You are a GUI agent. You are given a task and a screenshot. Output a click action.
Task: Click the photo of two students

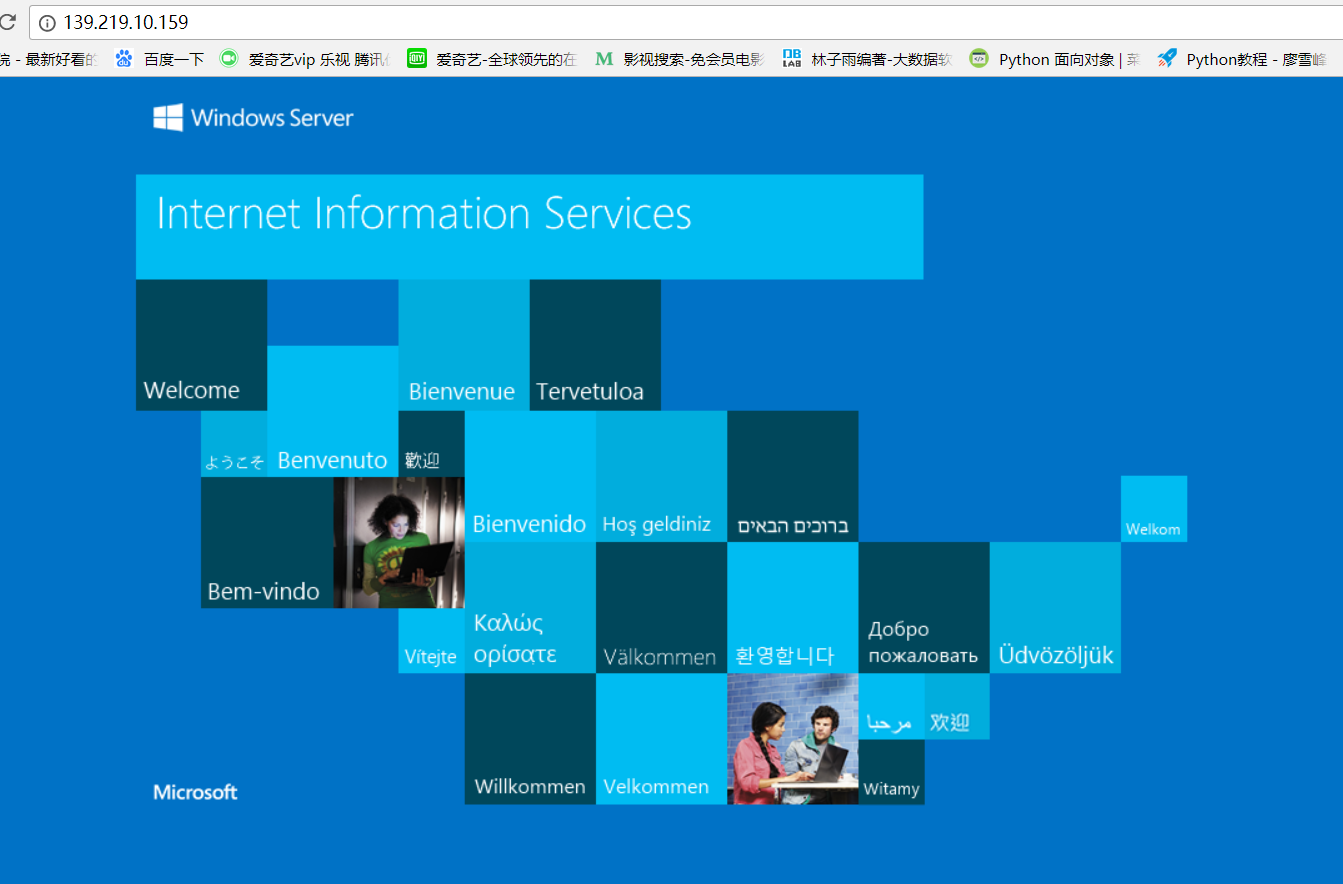792,738
